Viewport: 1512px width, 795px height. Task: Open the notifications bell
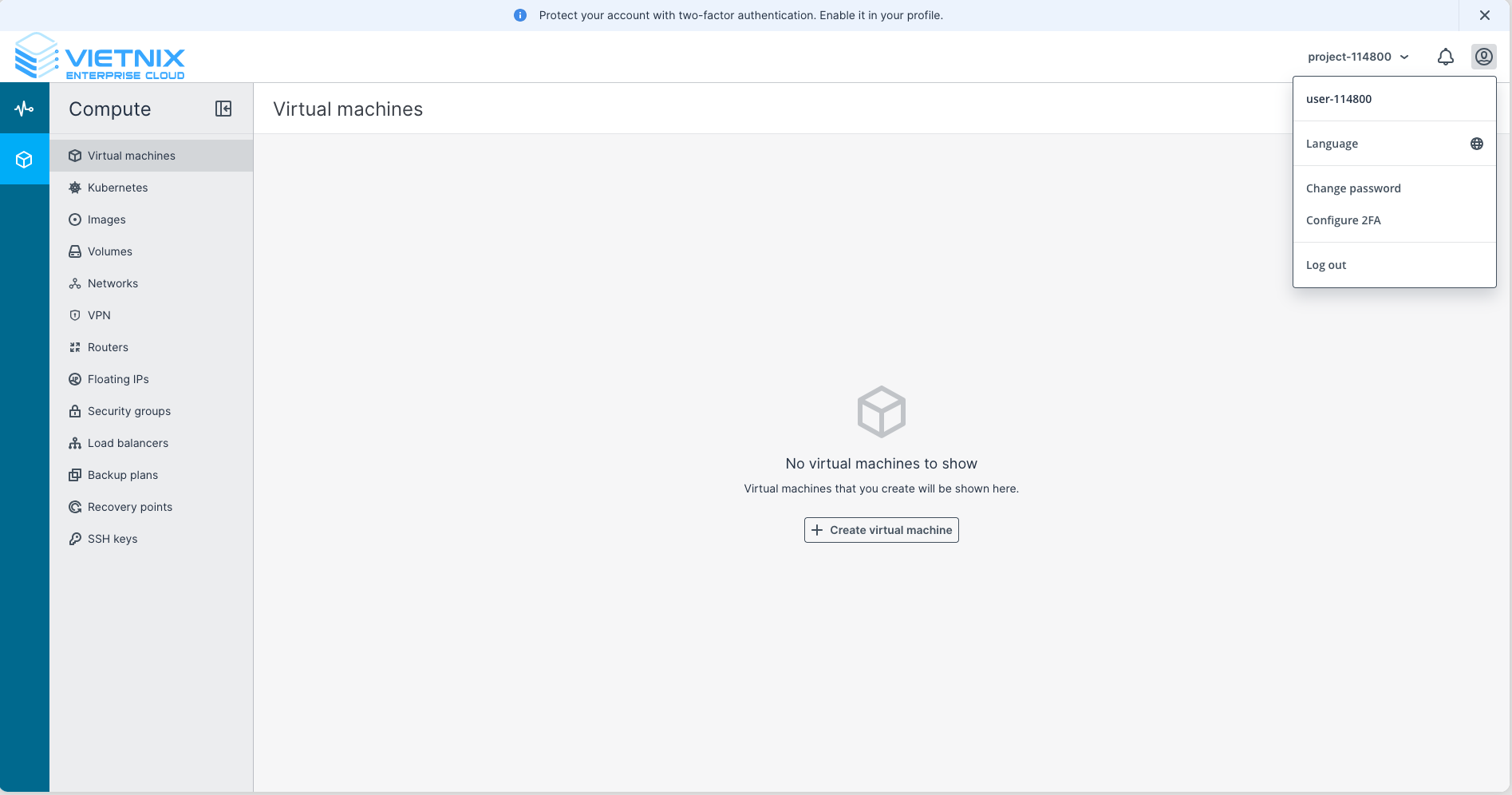pos(1445,57)
